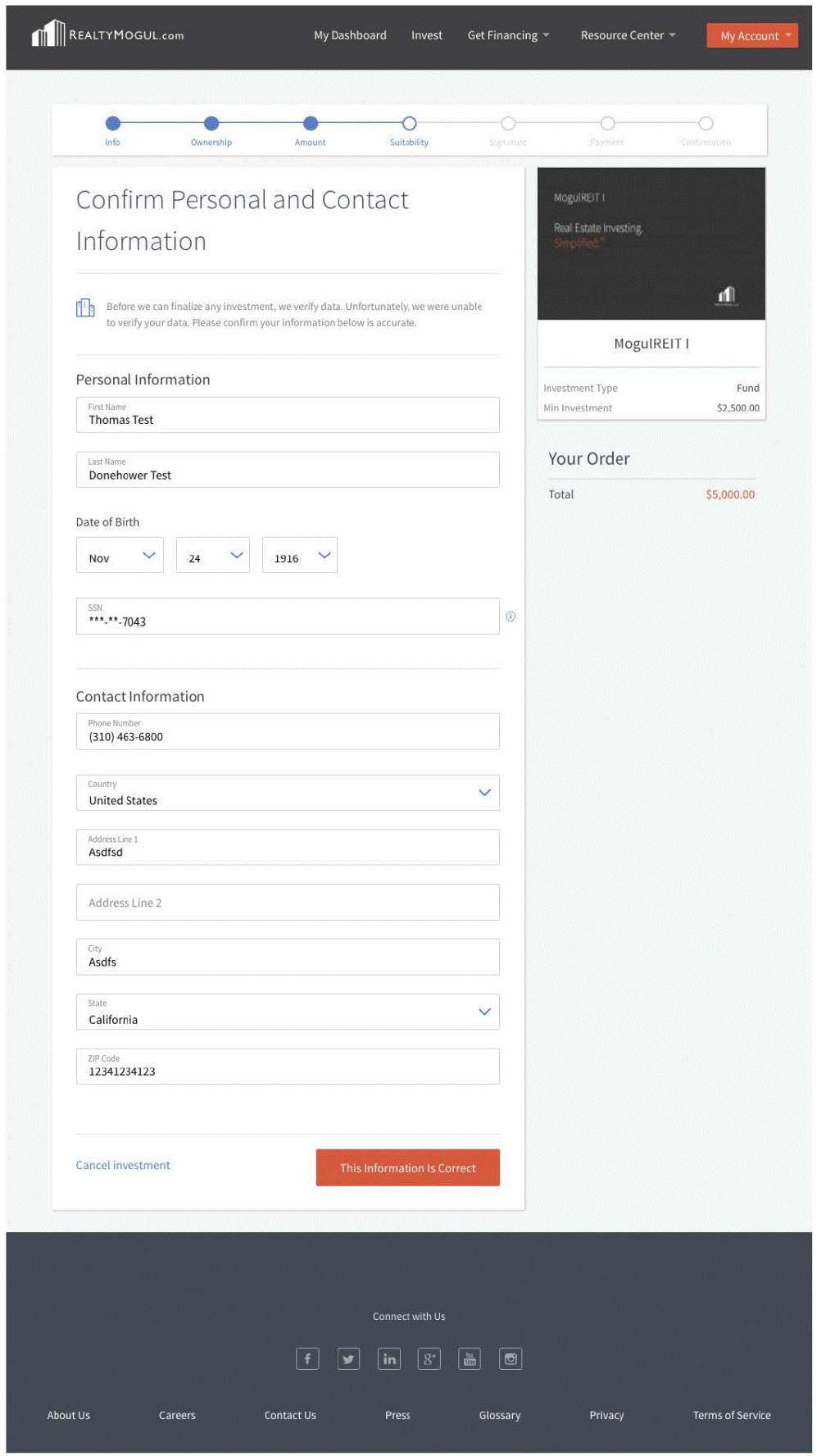Open the Country dropdown
This screenshot has height=1456, width=826.
[x=288, y=793]
